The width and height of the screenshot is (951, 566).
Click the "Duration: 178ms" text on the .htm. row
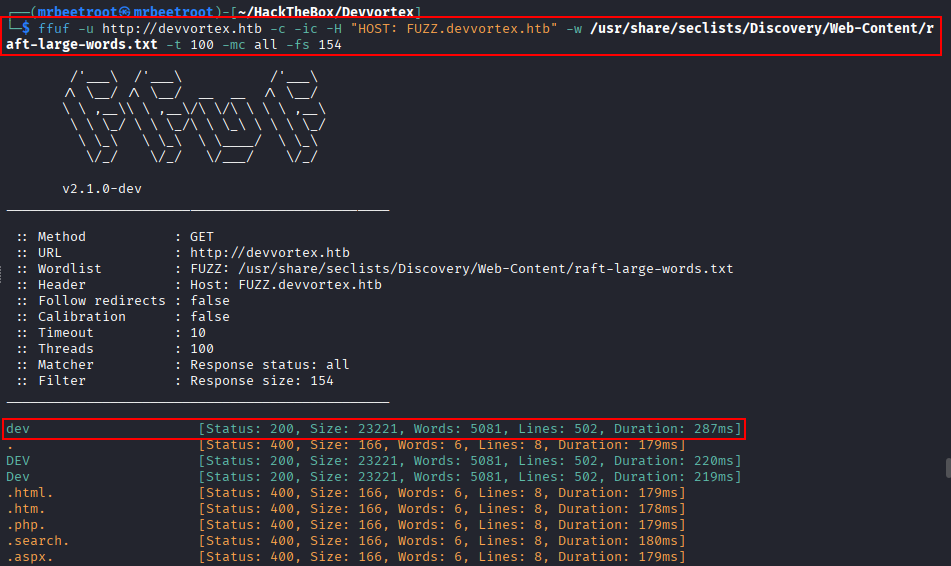(x=618, y=509)
